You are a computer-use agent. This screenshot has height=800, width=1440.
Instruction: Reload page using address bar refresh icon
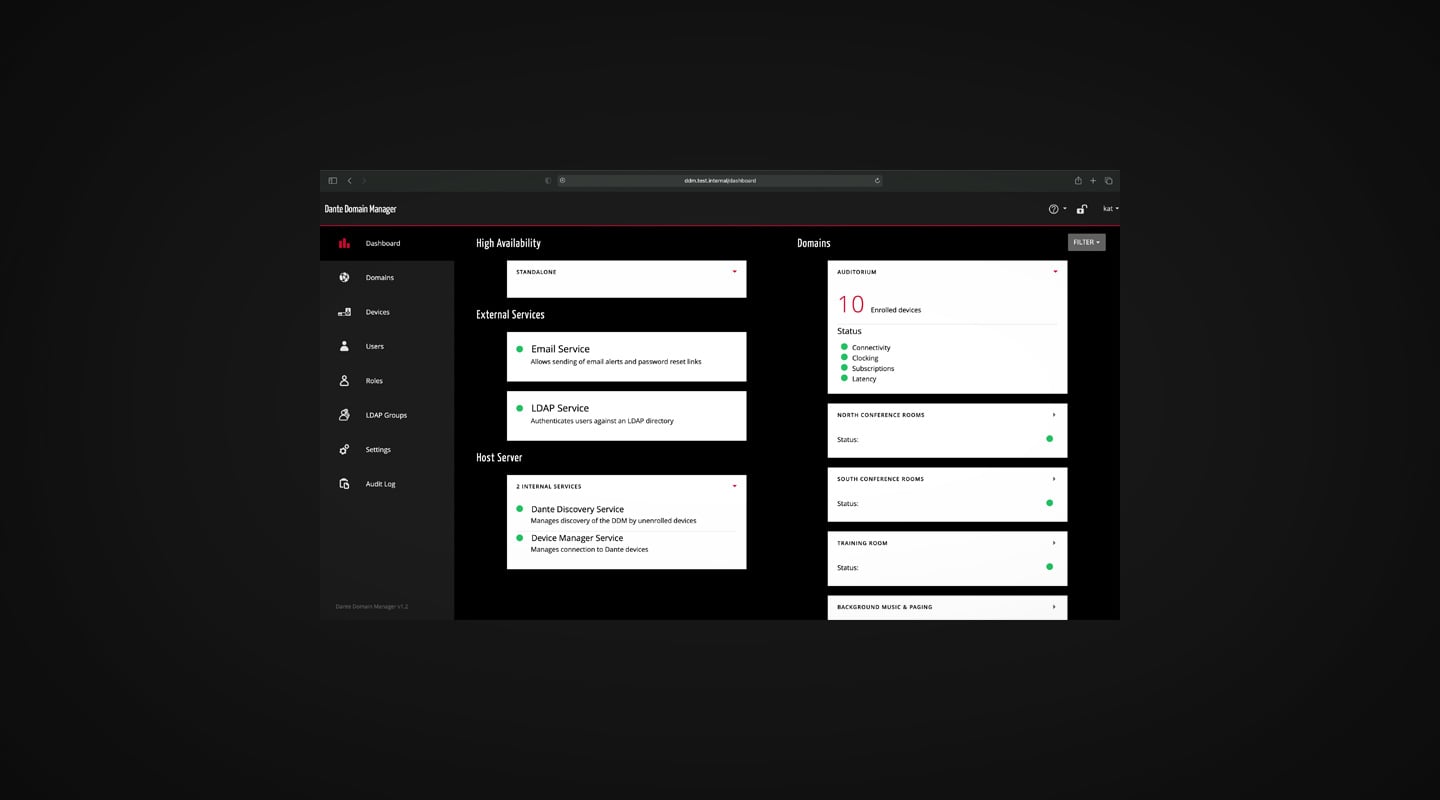click(x=877, y=181)
